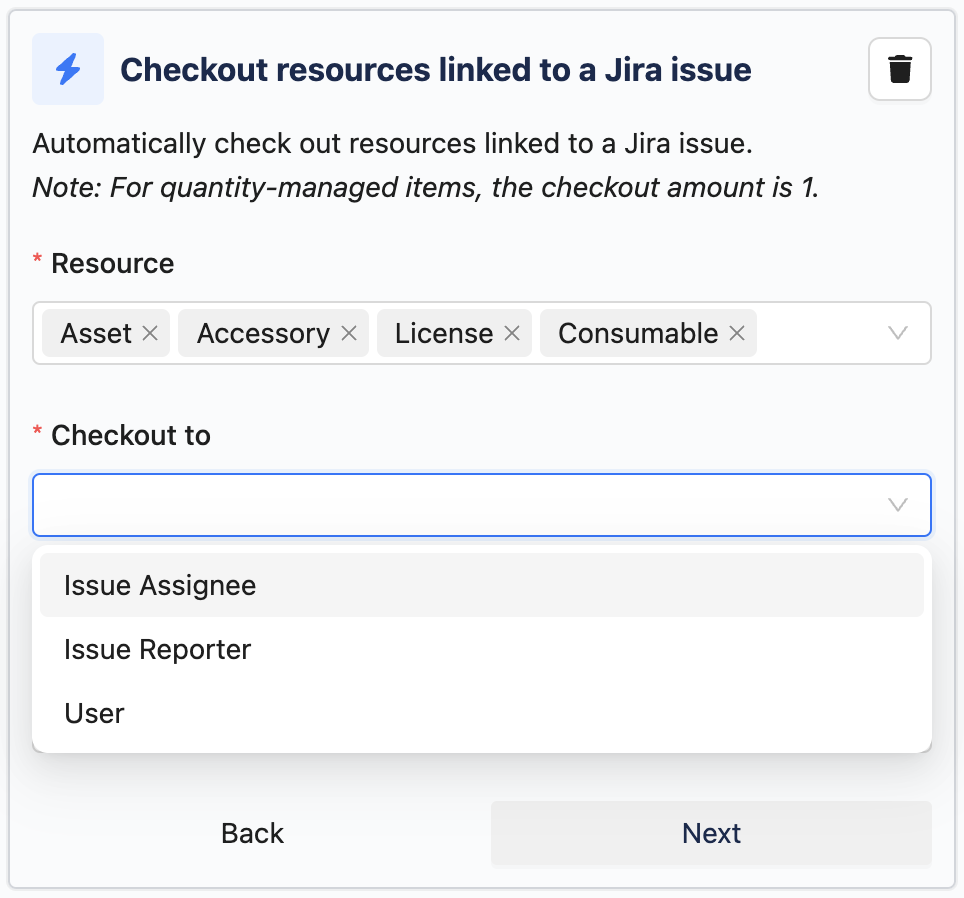Screen dimensions: 964x898
Task: Click the Asset tag label
Action: [96, 334]
